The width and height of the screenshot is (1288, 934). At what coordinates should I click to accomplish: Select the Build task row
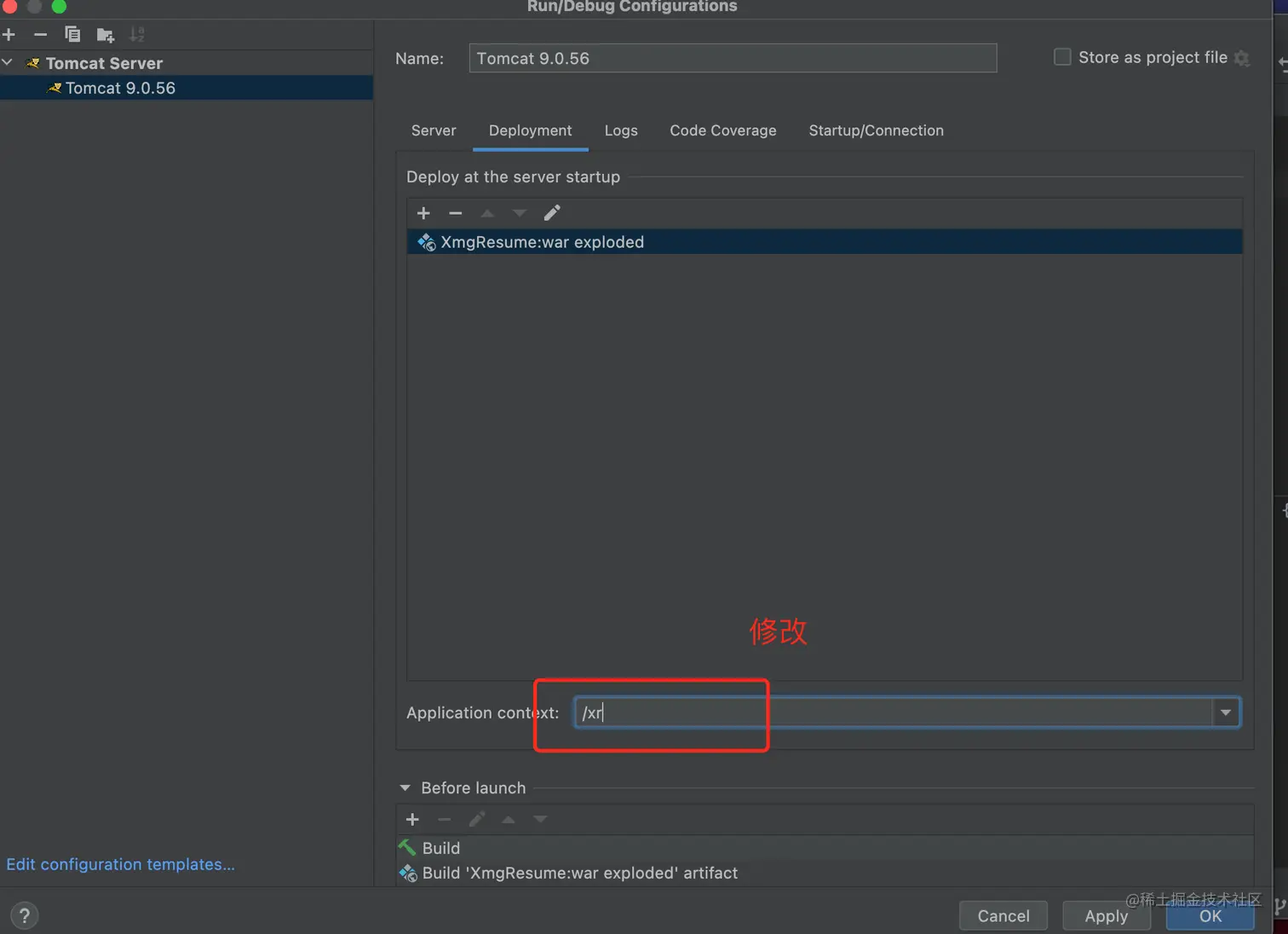(x=825, y=848)
